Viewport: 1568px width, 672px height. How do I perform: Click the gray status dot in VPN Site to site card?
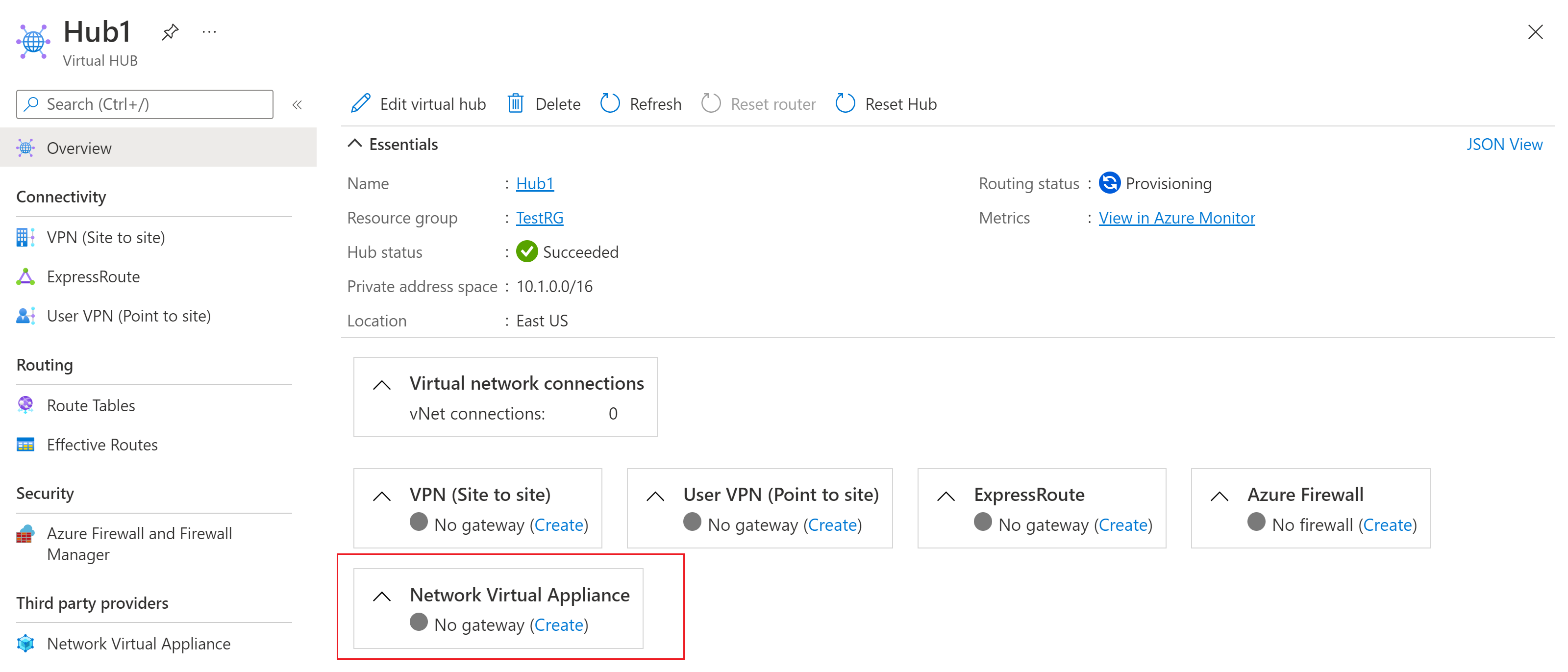419,523
